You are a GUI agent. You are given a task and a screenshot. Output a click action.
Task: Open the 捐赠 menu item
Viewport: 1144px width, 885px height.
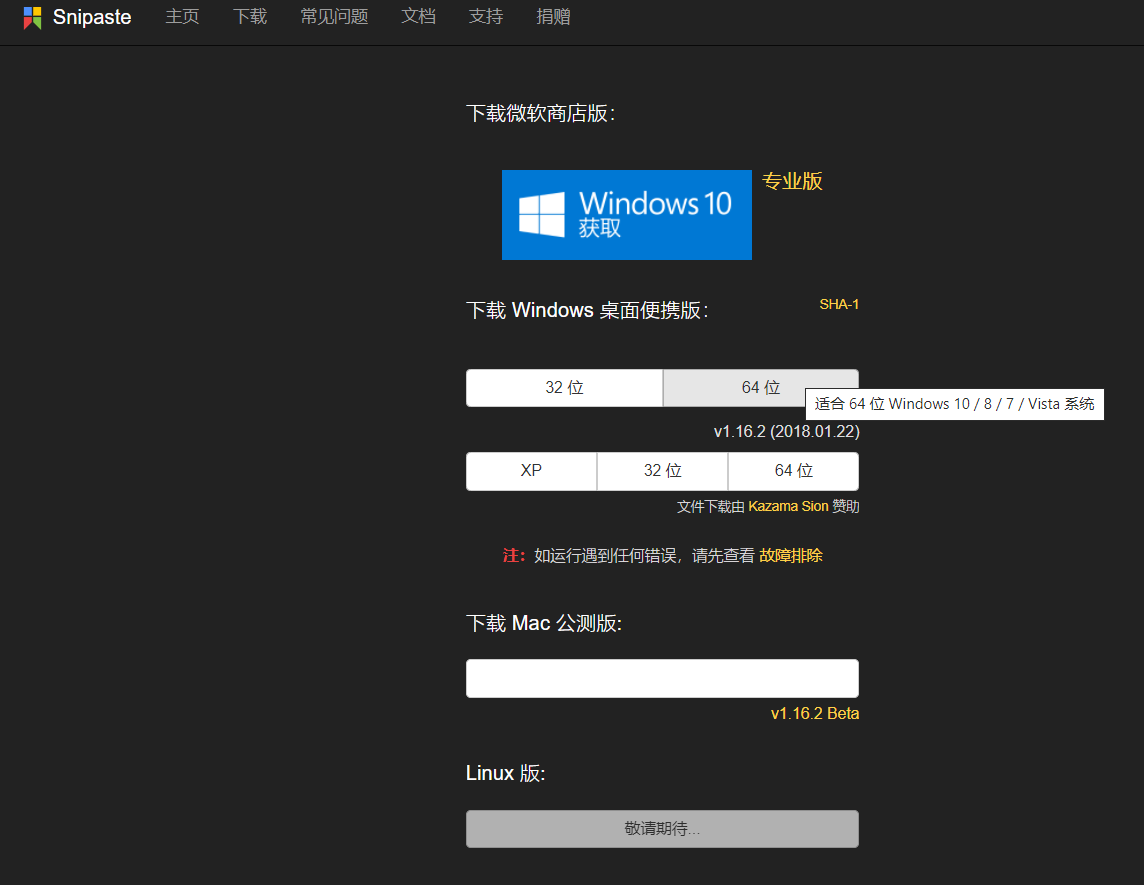pyautogui.click(x=552, y=17)
